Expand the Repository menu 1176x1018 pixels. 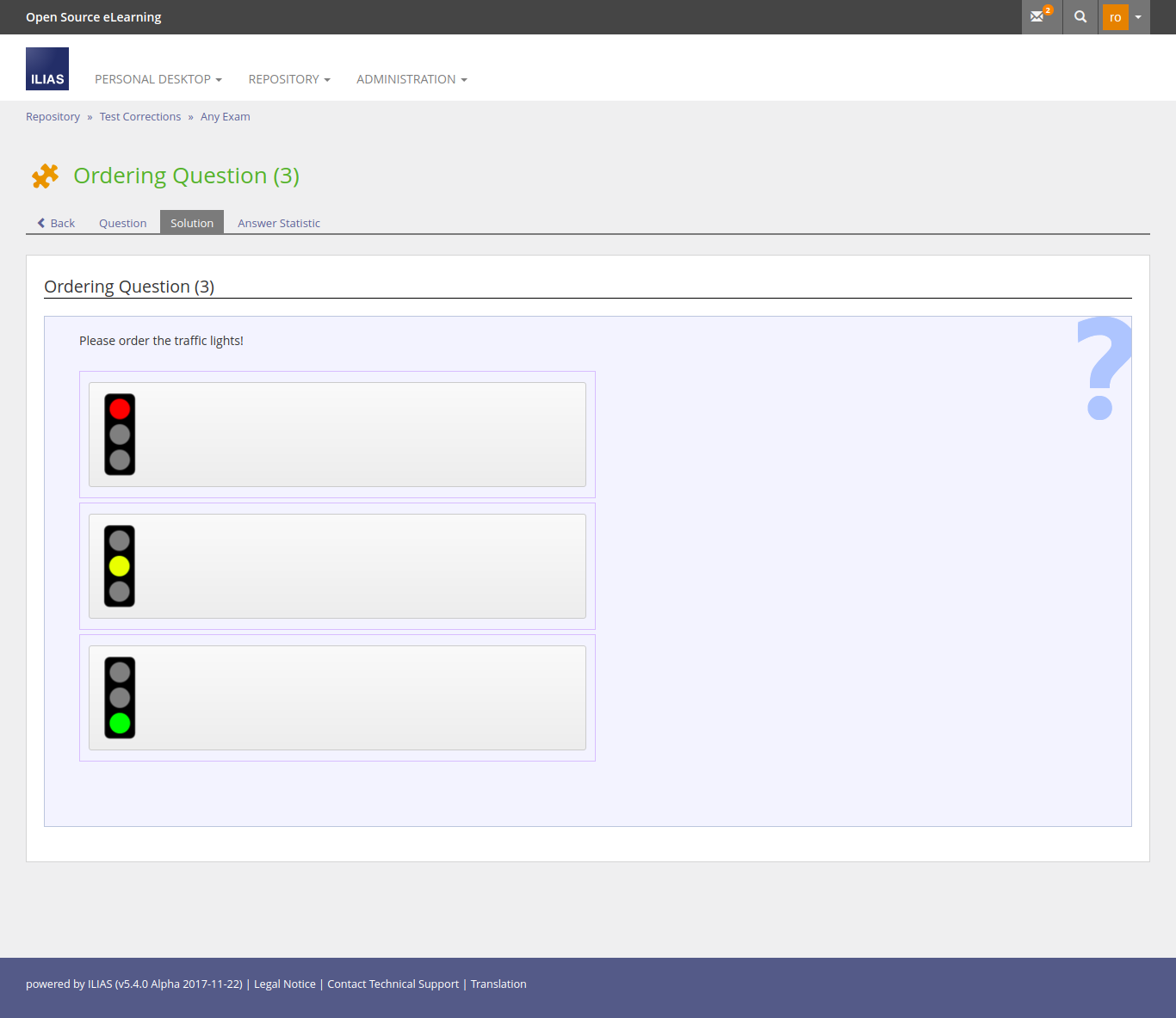(289, 79)
